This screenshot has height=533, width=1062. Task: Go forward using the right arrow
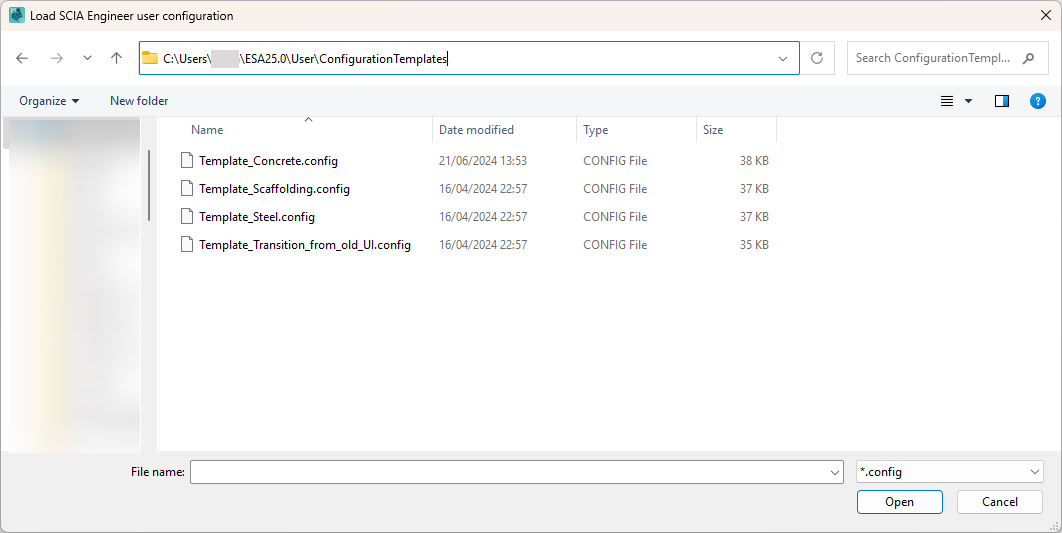point(57,58)
